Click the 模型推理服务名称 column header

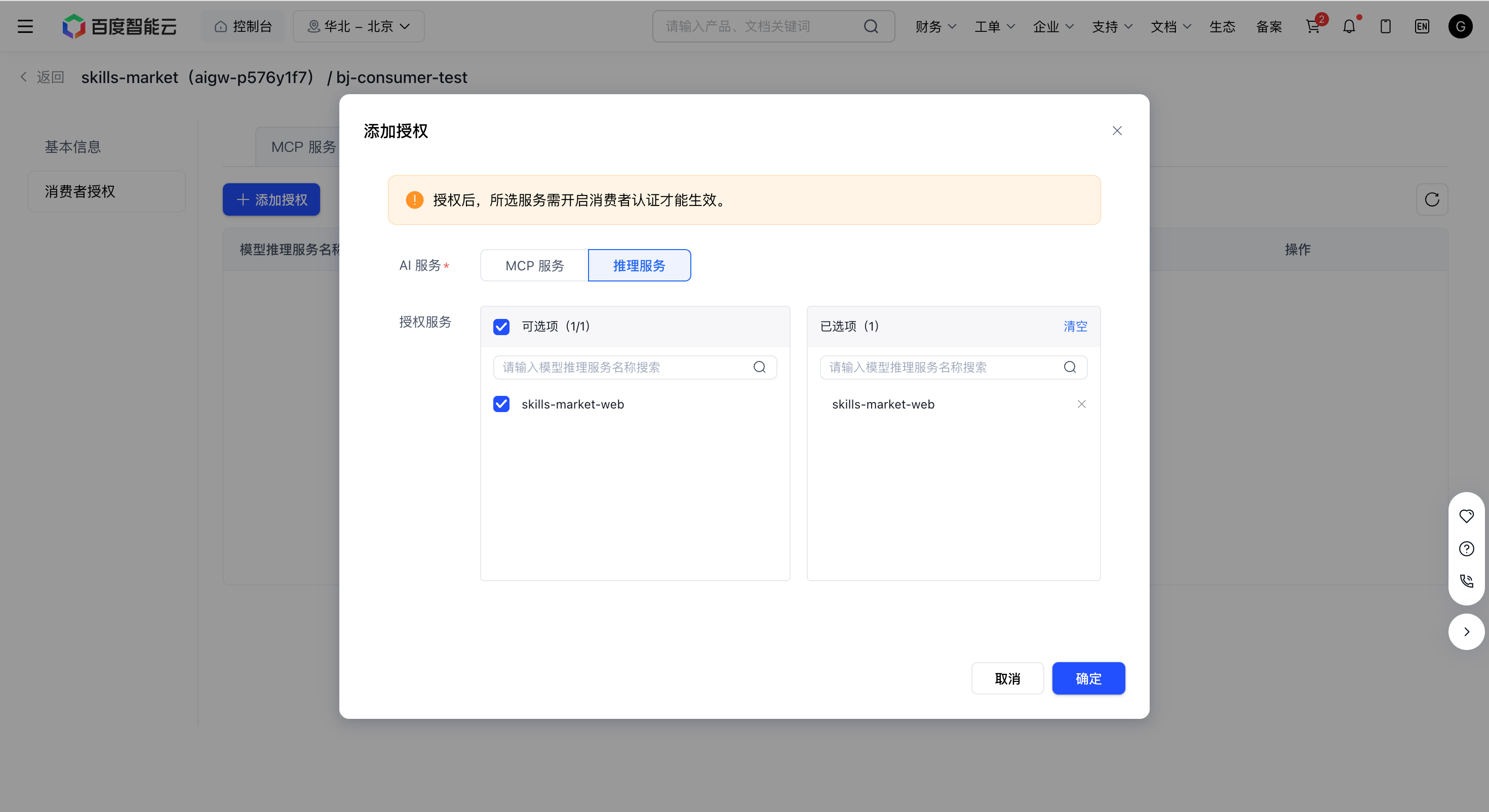(290, 250)
